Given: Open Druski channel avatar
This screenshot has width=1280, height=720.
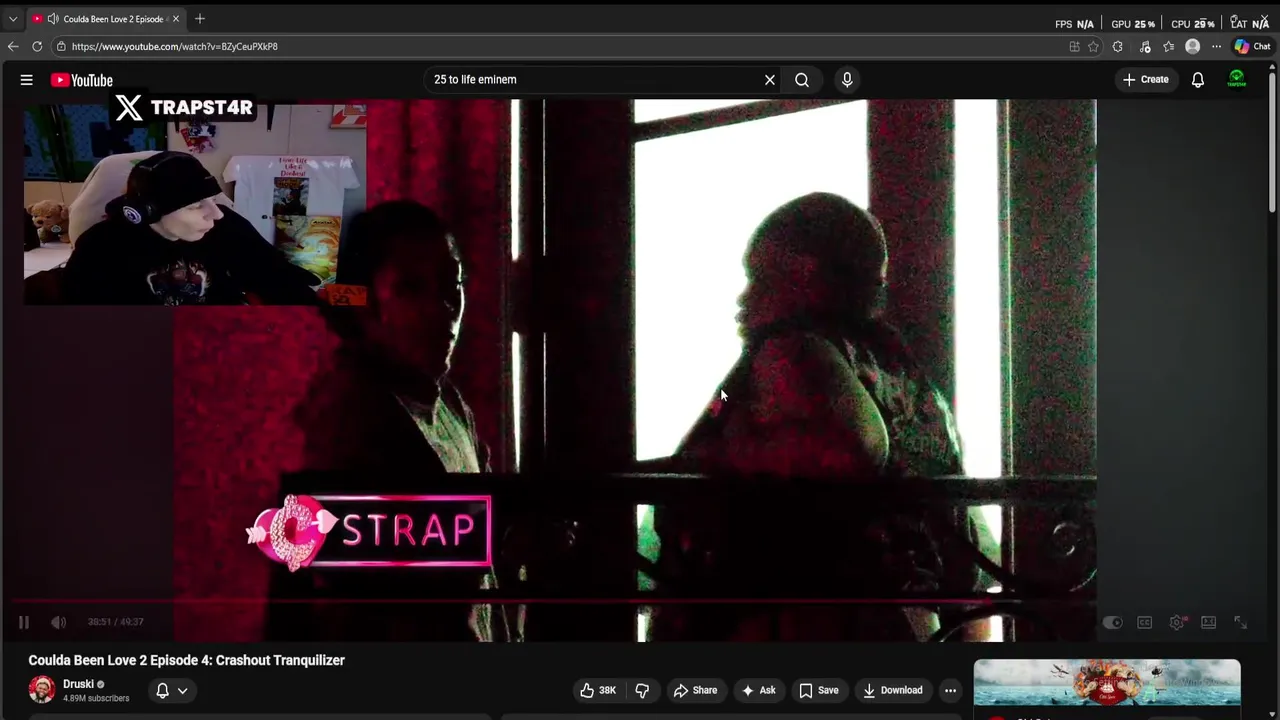Looking at the screenshot, I should tap(42, 690).
